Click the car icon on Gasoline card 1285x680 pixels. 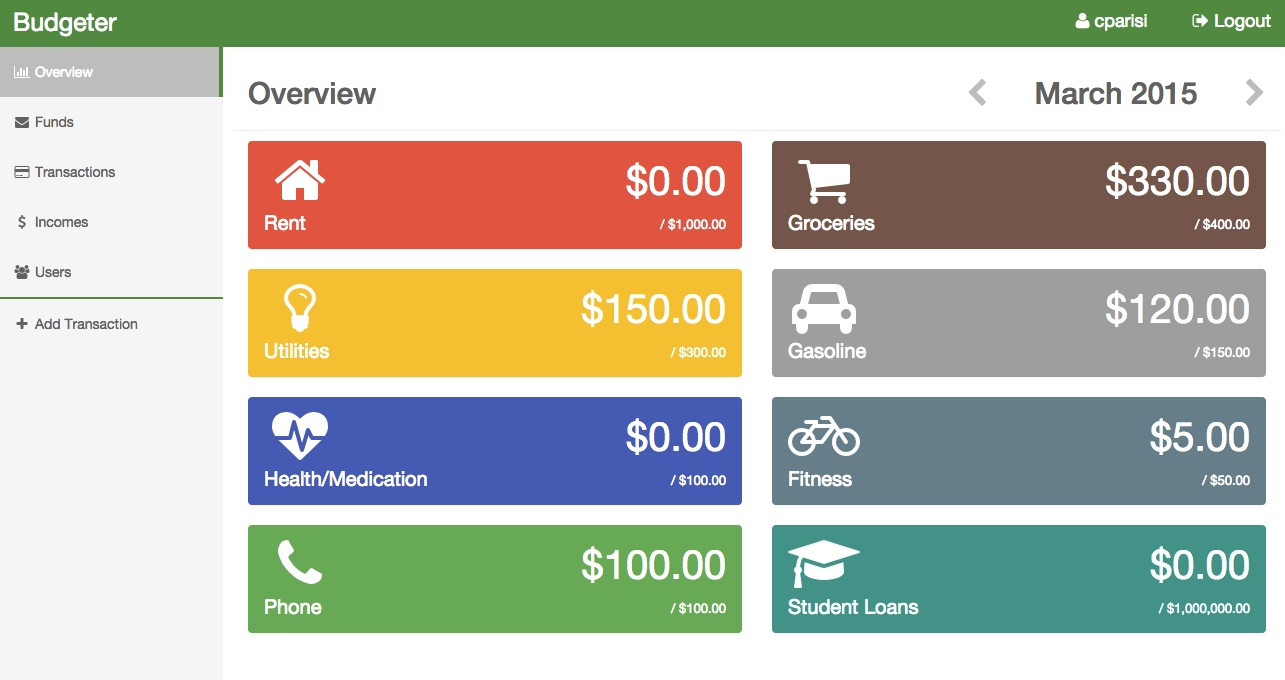pyautogui.click(x=824, y=309)
